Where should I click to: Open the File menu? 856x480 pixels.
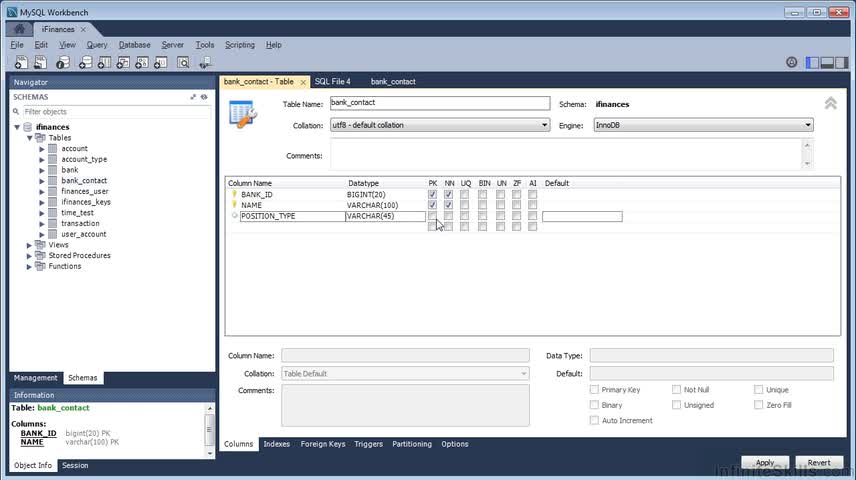(x=17, y=45)
